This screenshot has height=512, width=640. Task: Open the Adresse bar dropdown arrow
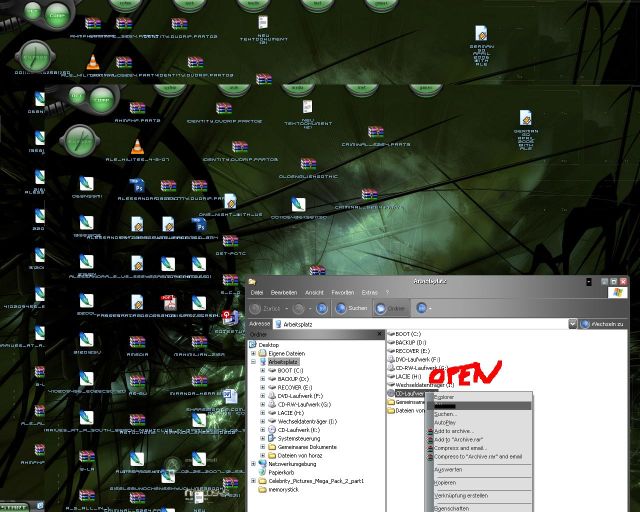click(x=572, y=325)
